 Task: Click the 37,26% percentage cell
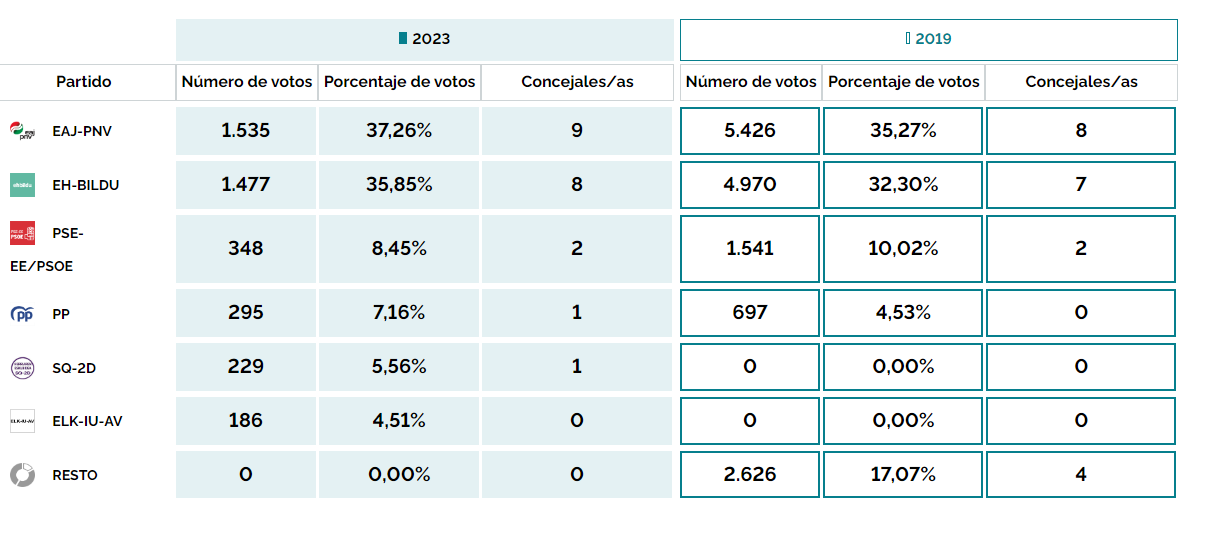pyautogui.click(x=400, y=131)
